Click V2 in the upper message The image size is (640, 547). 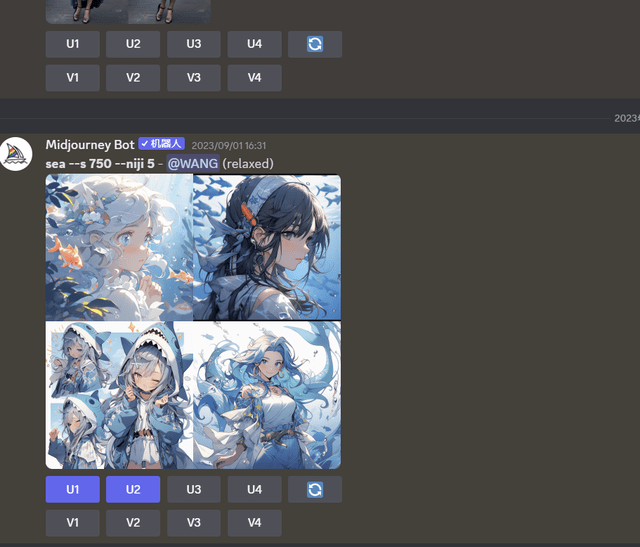(x=133, y=78)
